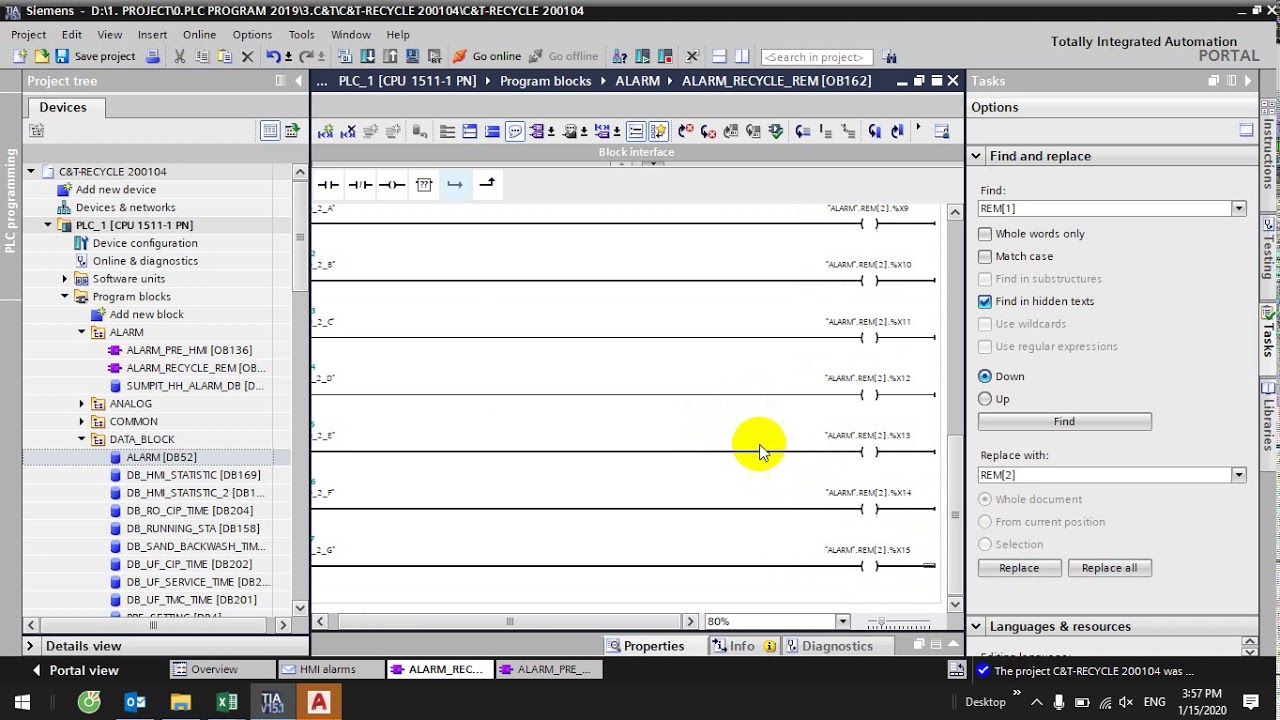Screen dimensions: 1280x720
Task: Click the compile icon
Action: click(345, 56)
